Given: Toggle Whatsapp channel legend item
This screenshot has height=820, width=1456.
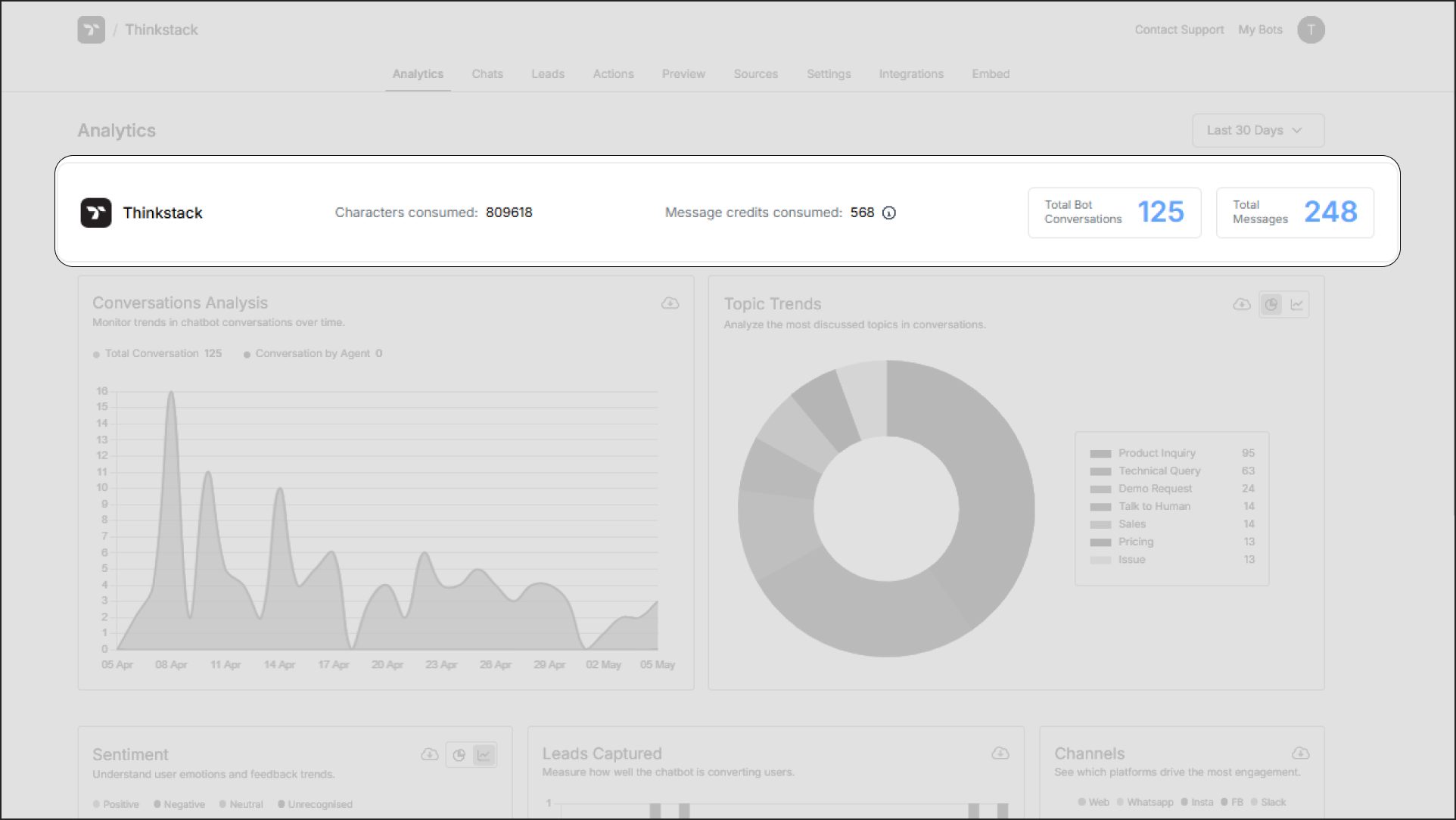Looking at the screenshot, I should click(1145, 802).
